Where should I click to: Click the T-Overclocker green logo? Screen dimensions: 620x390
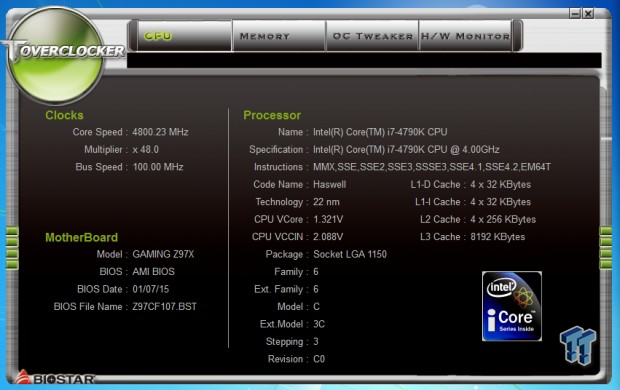click(55, 55)
